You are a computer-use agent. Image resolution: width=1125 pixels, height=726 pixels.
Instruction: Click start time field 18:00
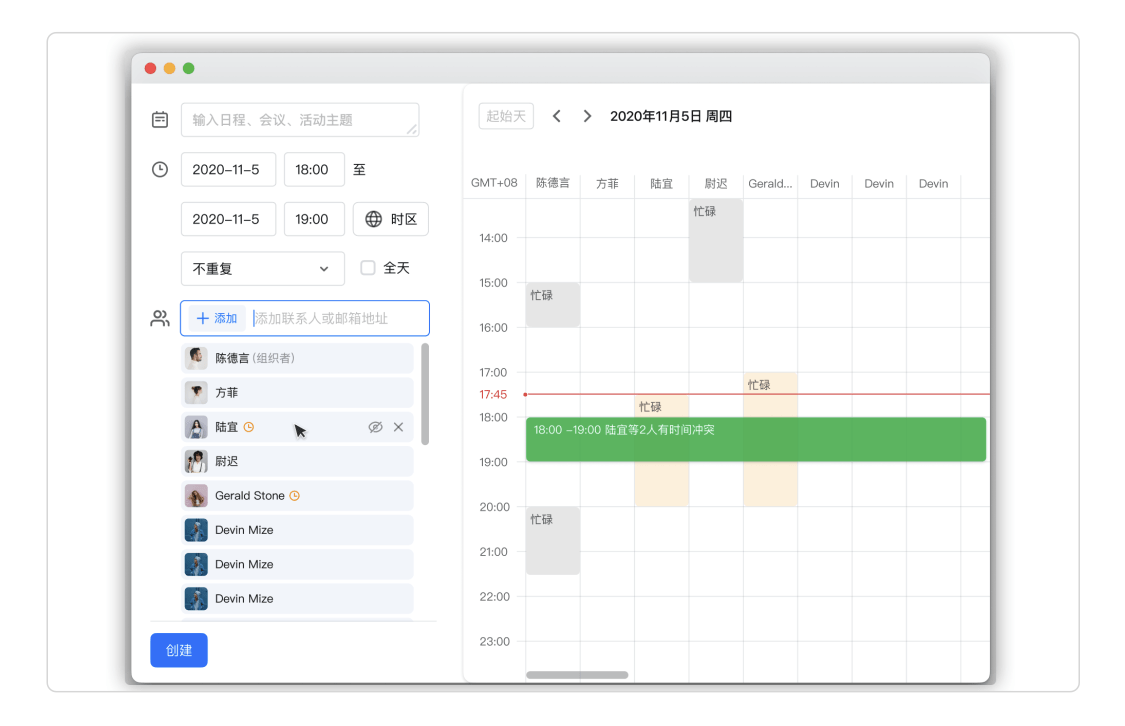coord(314,169)
